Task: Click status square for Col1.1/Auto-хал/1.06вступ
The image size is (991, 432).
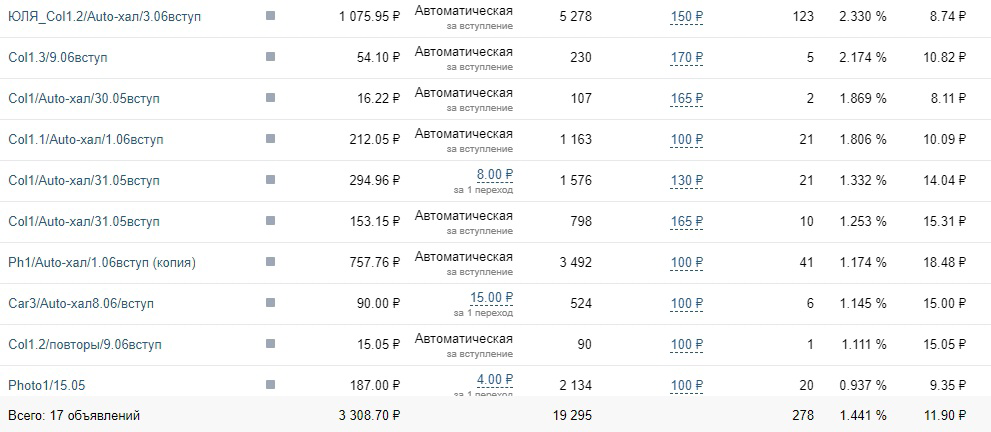Action: point(271,139)
